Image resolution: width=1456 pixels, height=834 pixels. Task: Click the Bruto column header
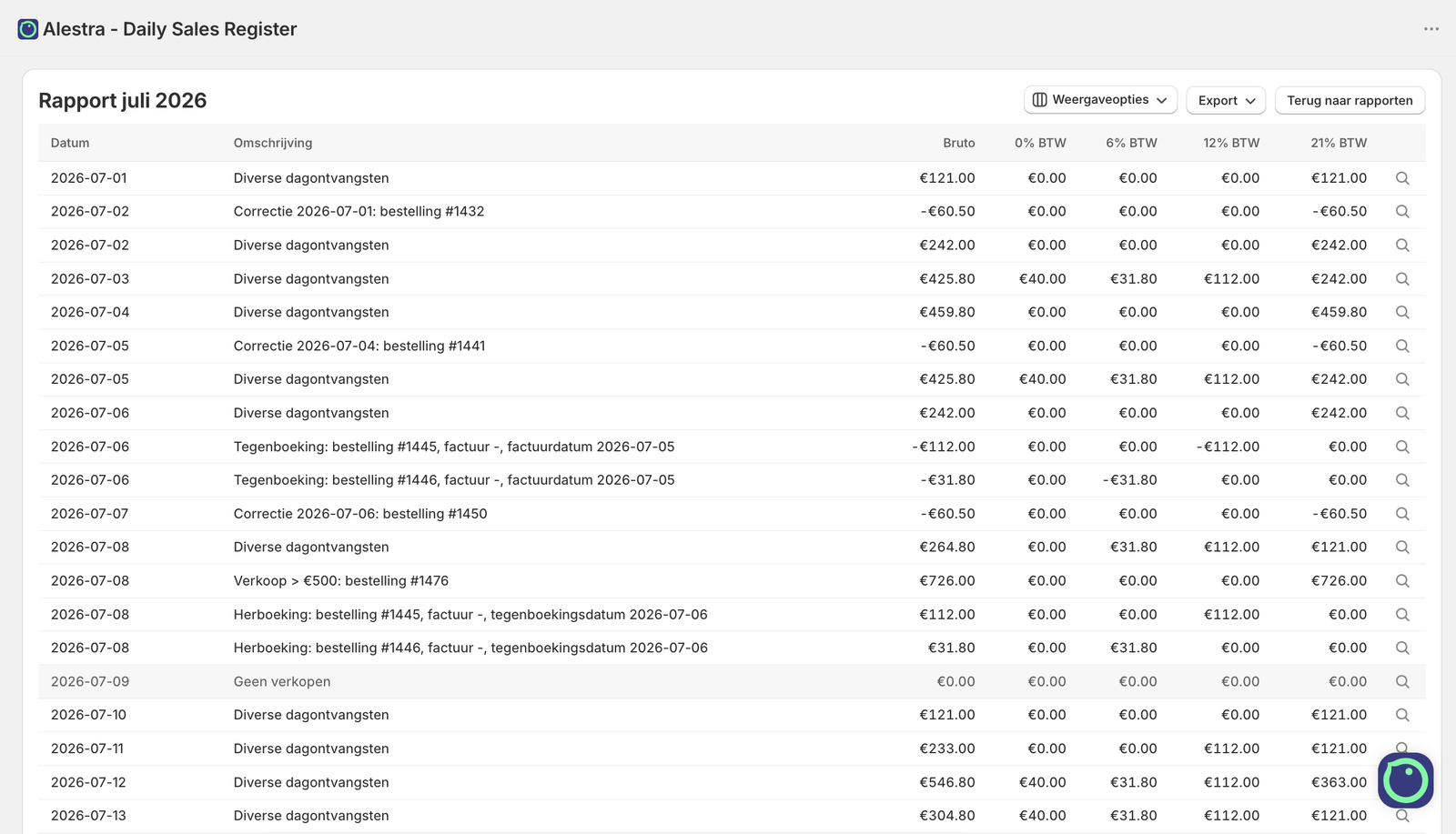(959, 143)
